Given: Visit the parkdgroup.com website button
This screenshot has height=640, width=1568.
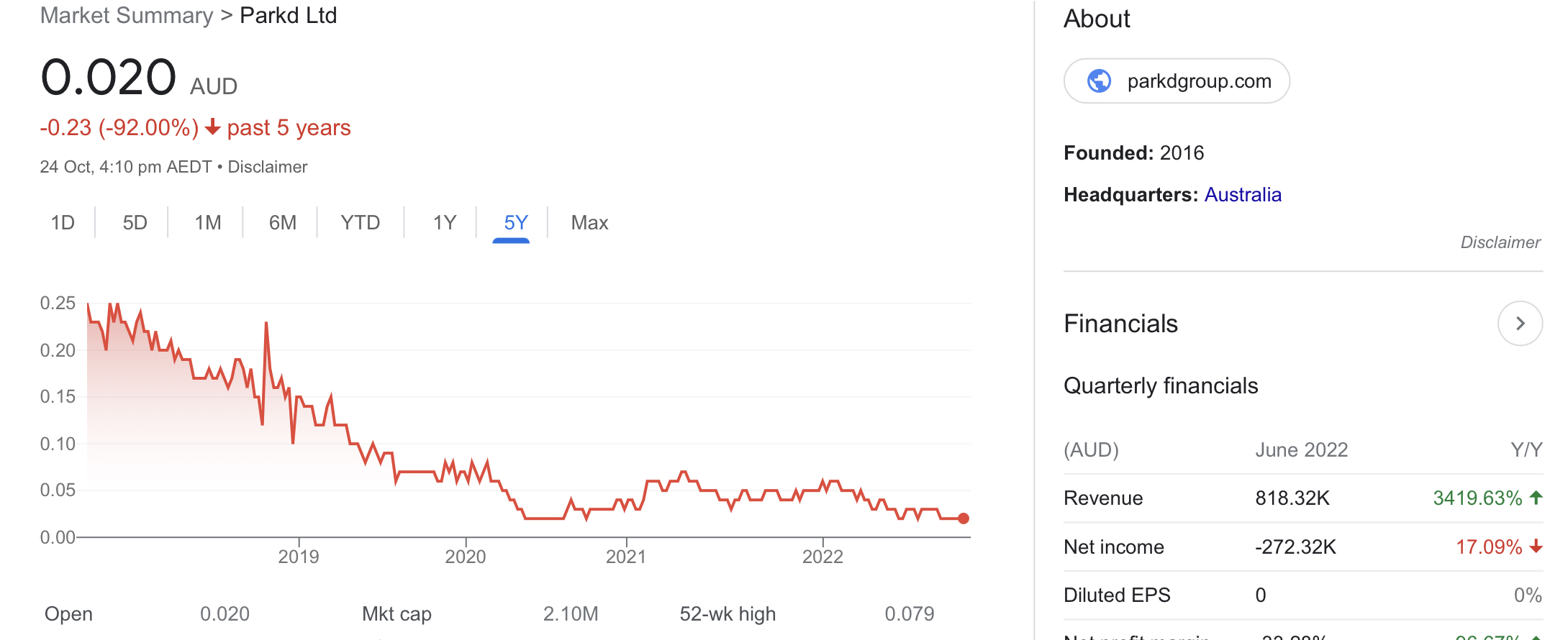Looking at the screenshot, I should (x=1177, y=81).
